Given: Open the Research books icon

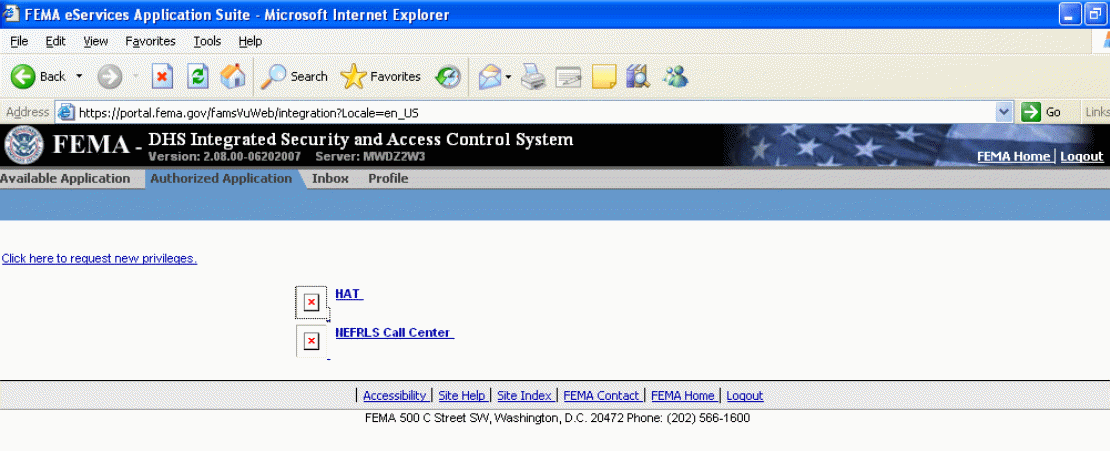Looking at the screenshot, I should (x=638, y=76).
